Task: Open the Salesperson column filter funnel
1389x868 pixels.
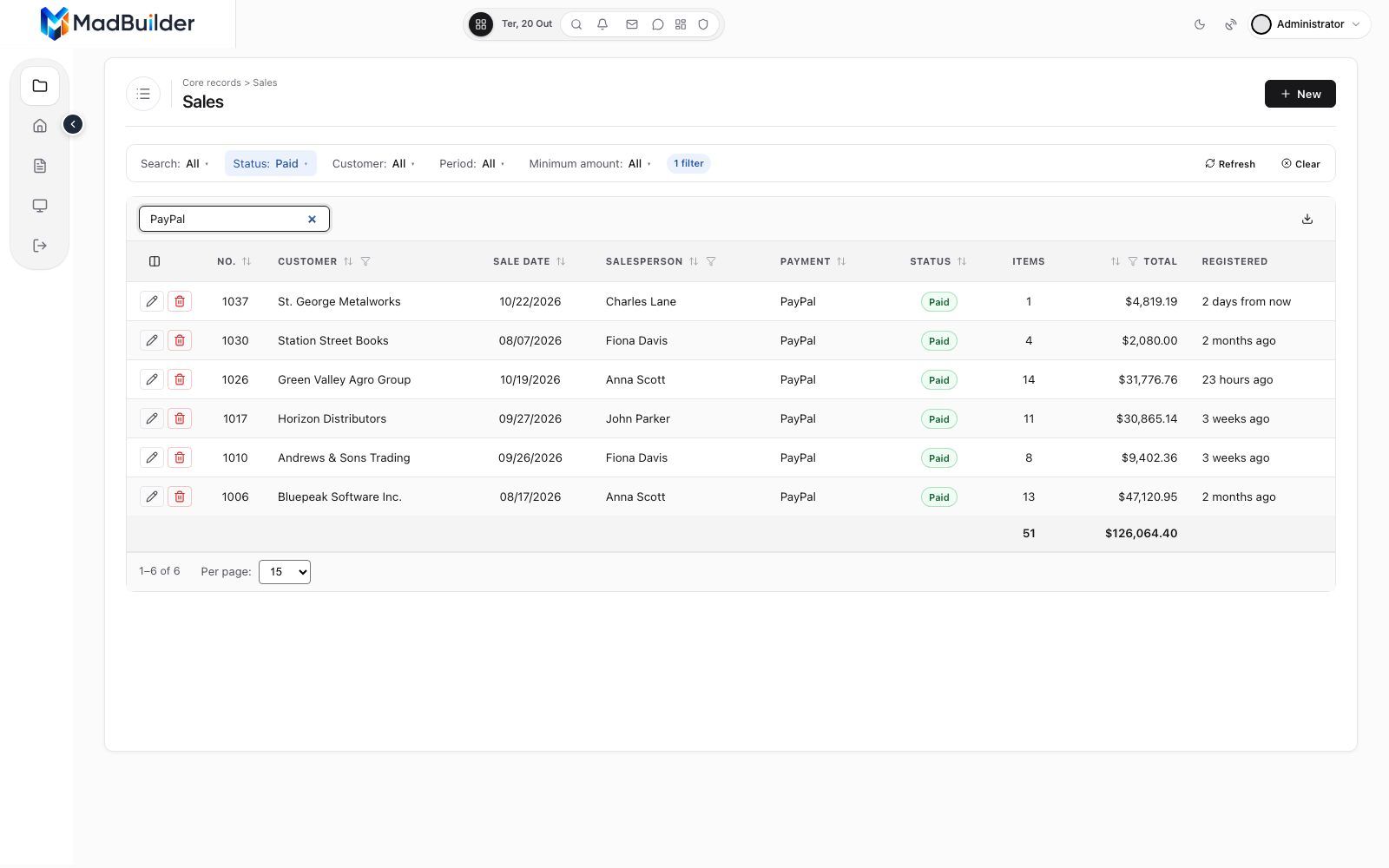Action: coord(711,261)
